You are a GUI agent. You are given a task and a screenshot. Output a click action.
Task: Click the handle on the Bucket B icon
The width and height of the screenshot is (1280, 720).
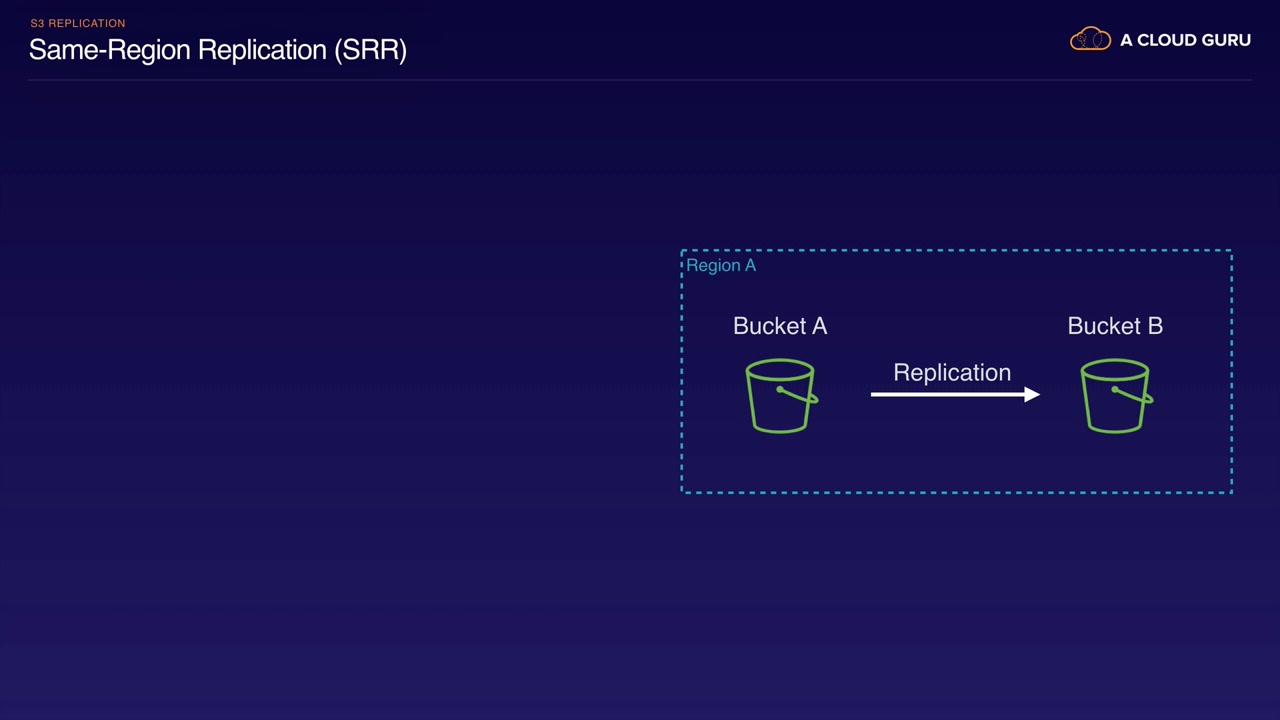1135,394
